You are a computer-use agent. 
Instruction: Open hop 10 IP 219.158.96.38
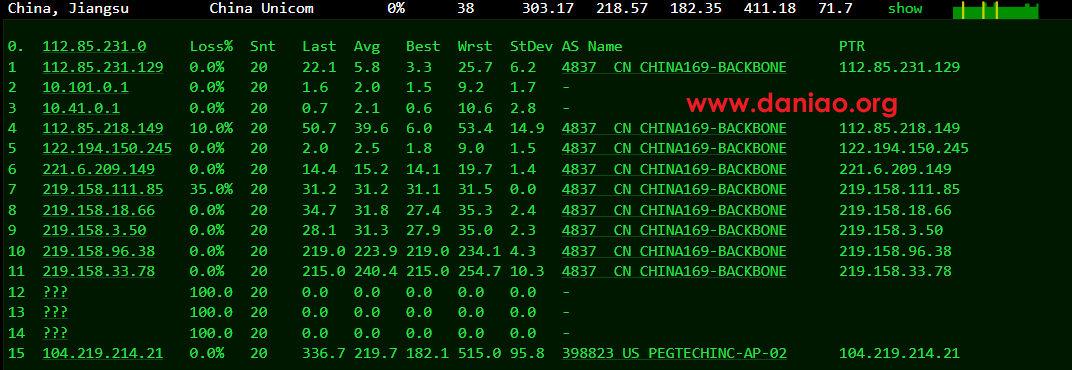pos(98,251)
